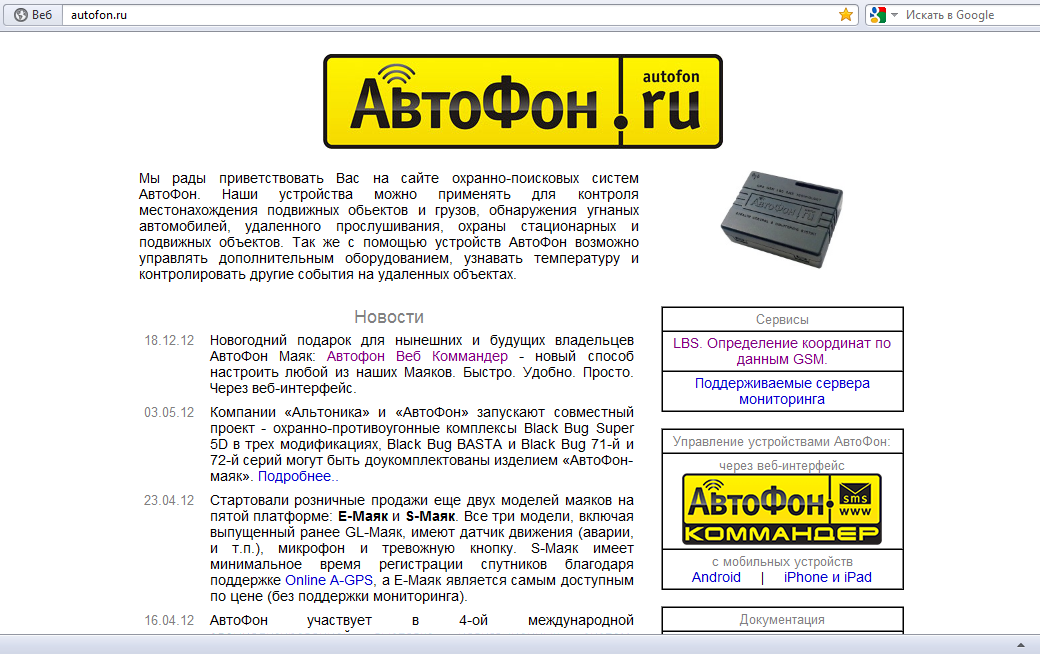
Task: Click the bookmark star in the address bar
Action: 846,15
